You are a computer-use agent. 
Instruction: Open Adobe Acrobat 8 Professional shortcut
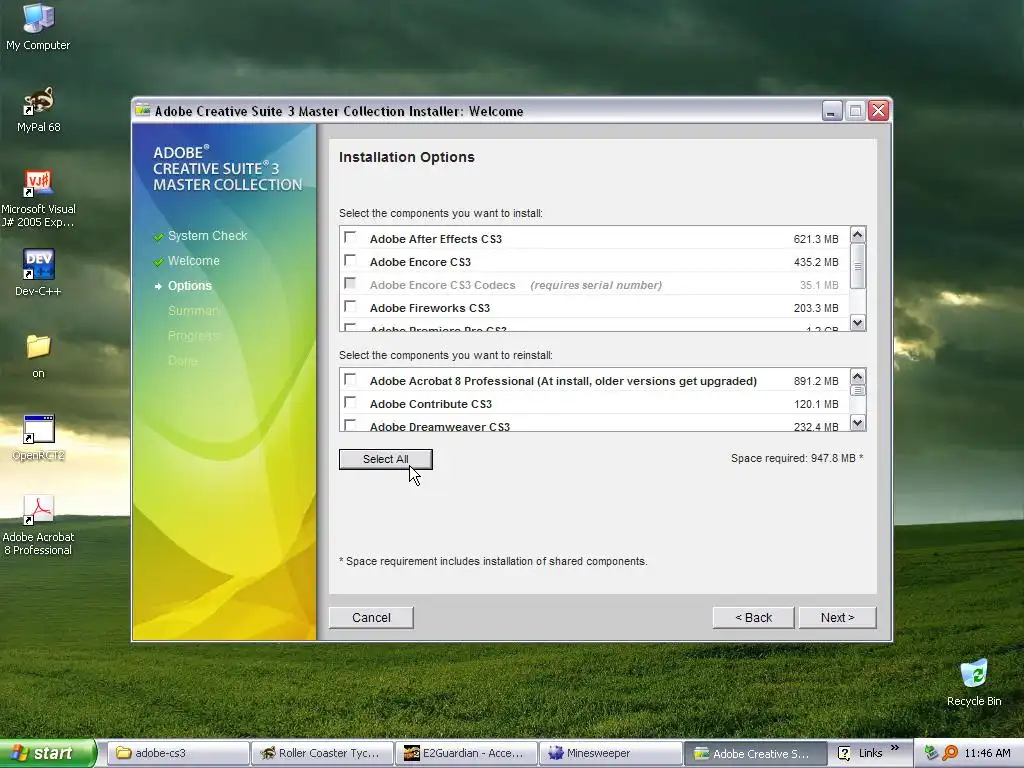pyautogui.click(x=38, y=525)
